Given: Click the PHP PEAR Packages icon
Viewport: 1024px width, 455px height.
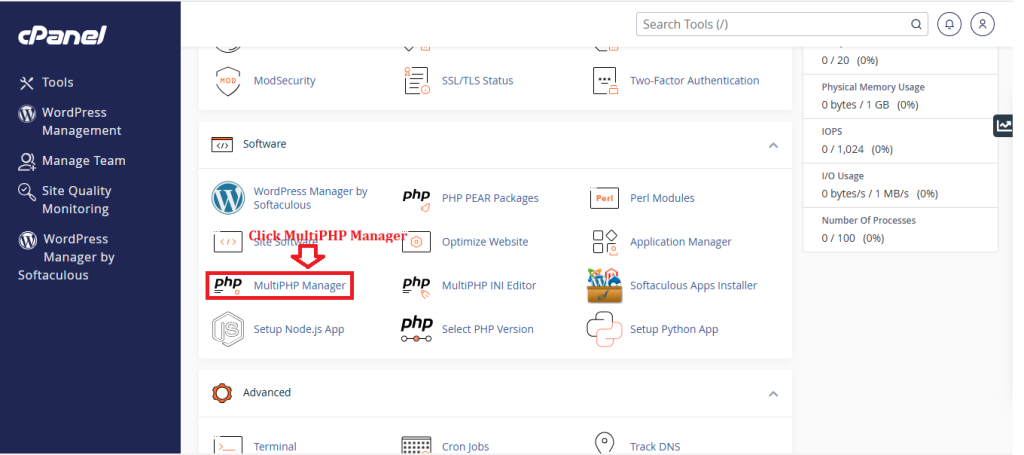Looking at the screenshot, I should click(417, 199).
